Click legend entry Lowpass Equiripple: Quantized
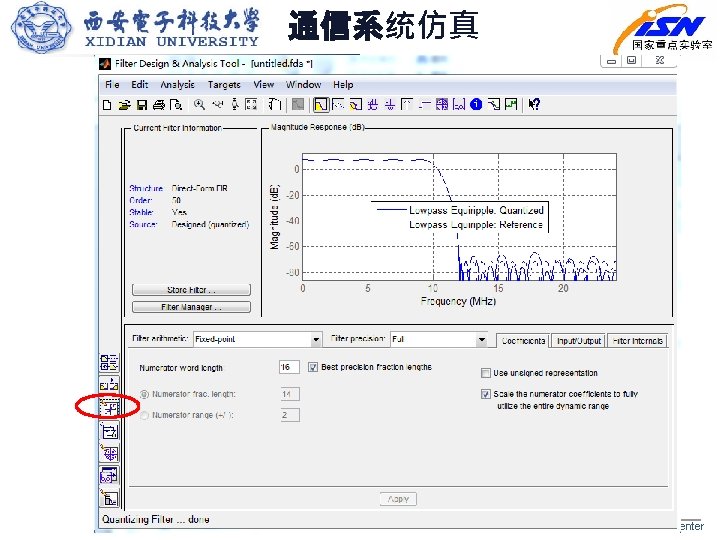This screenshot has height=540, width=720. pos(476,210)
